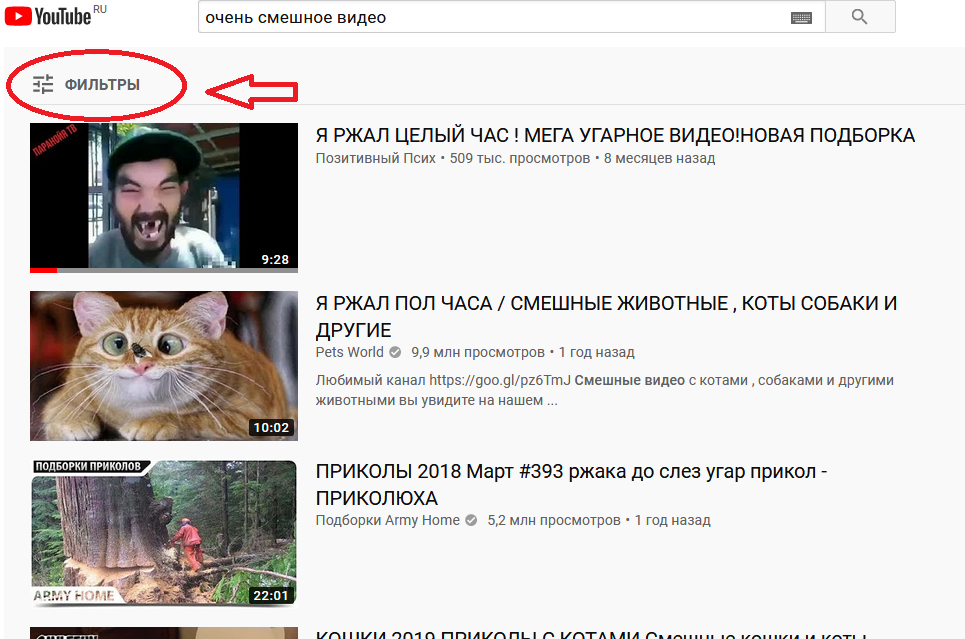The width and height of the screenshot is (965, 639).
Task: Click the description text 'Любимый канал https://goo.gl/pz6TmJ'
Action: coord(443,380)
